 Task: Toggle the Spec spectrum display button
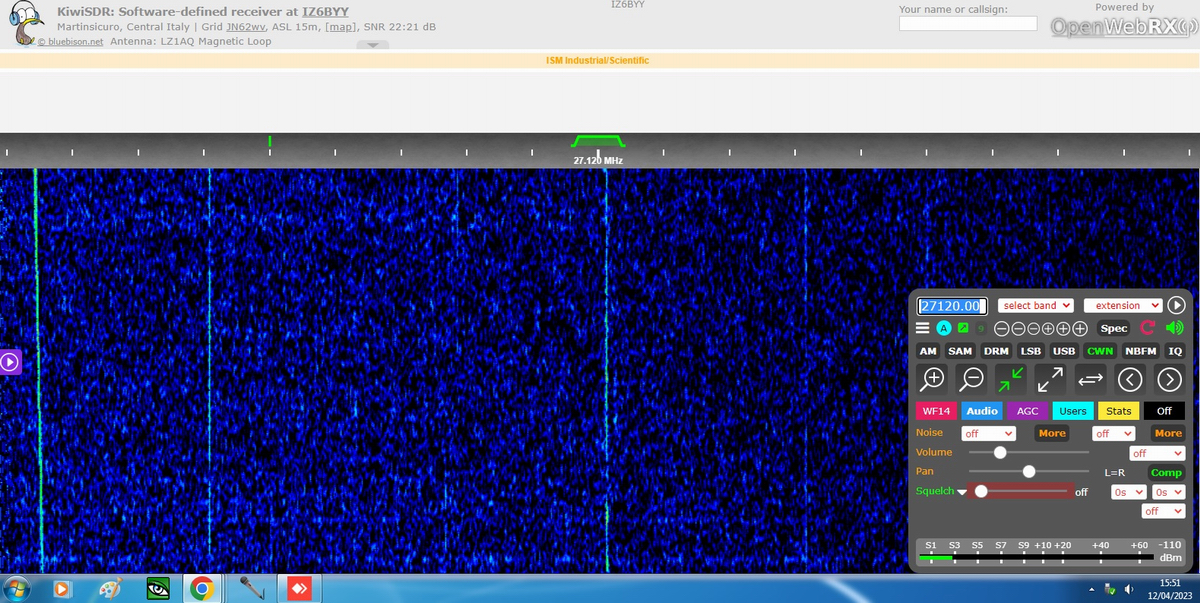1113,328
